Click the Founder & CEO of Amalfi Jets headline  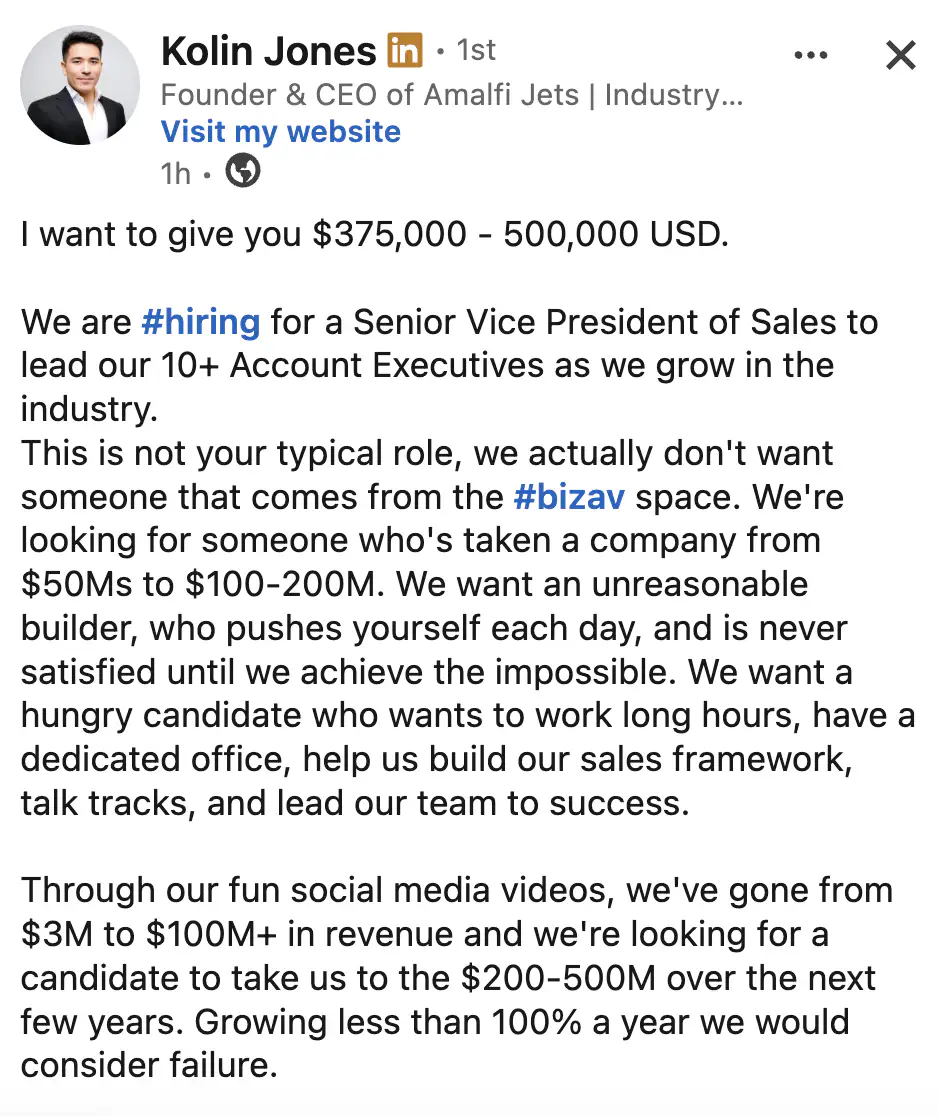click(x=451, y=95)
